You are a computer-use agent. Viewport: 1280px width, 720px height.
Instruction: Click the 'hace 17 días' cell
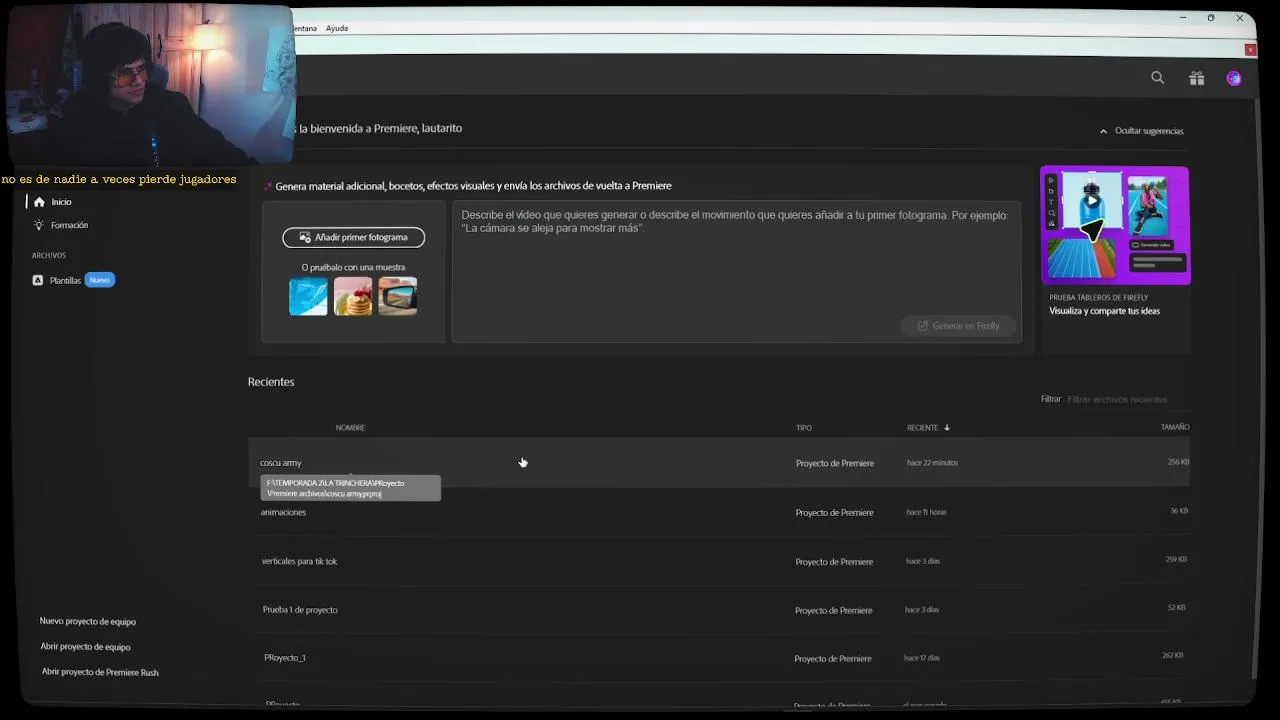click(x=922, y=658)
